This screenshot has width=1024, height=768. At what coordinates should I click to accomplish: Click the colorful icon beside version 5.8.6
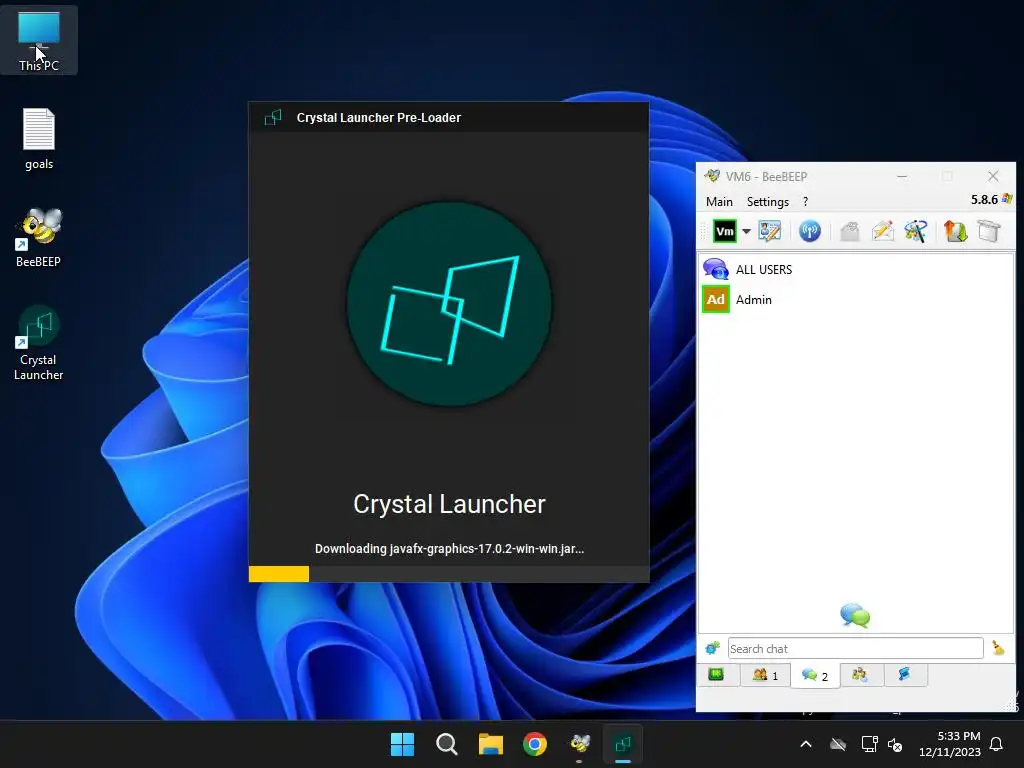[x=1006, y=199]
